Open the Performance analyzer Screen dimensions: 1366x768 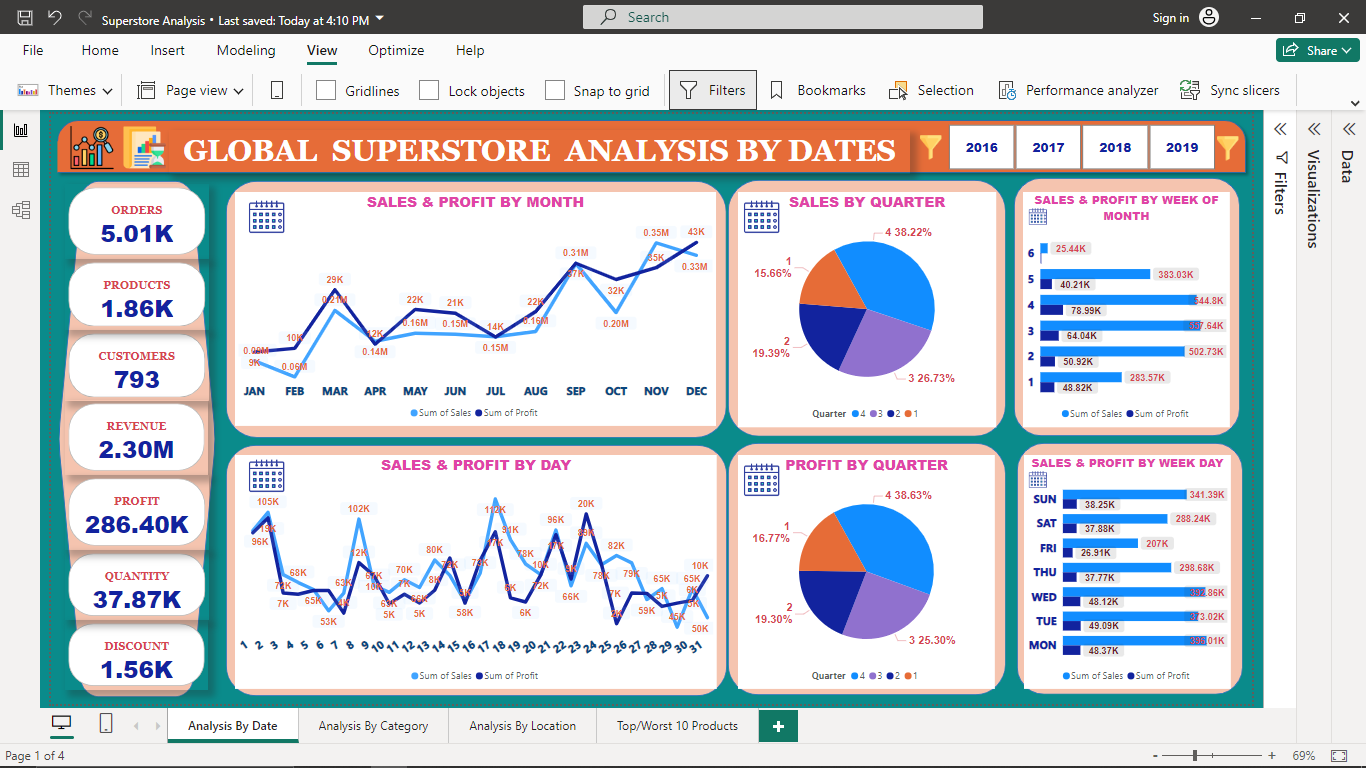point(1078,90)
